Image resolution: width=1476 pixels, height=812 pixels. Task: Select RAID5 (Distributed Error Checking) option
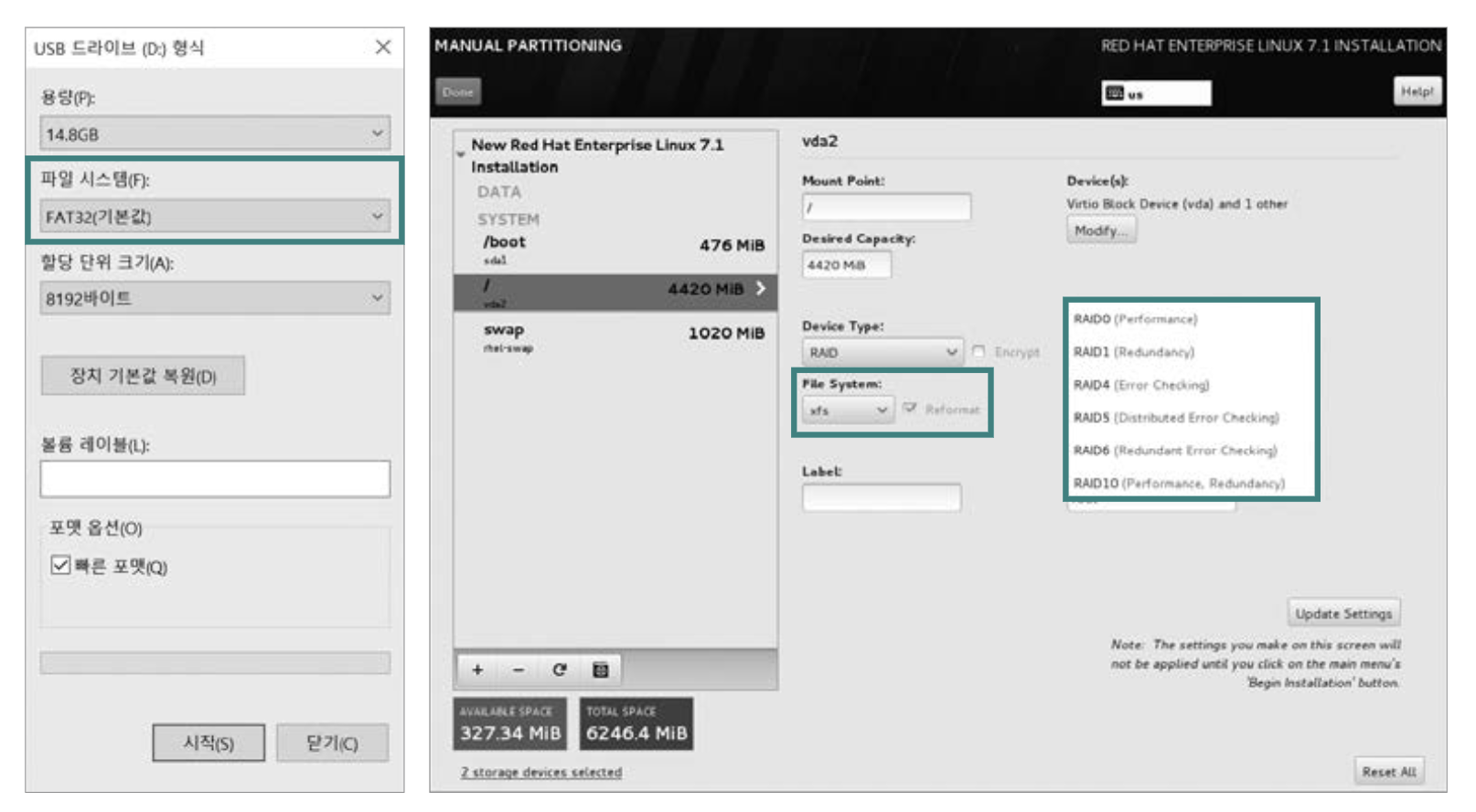click(1176, 418)
